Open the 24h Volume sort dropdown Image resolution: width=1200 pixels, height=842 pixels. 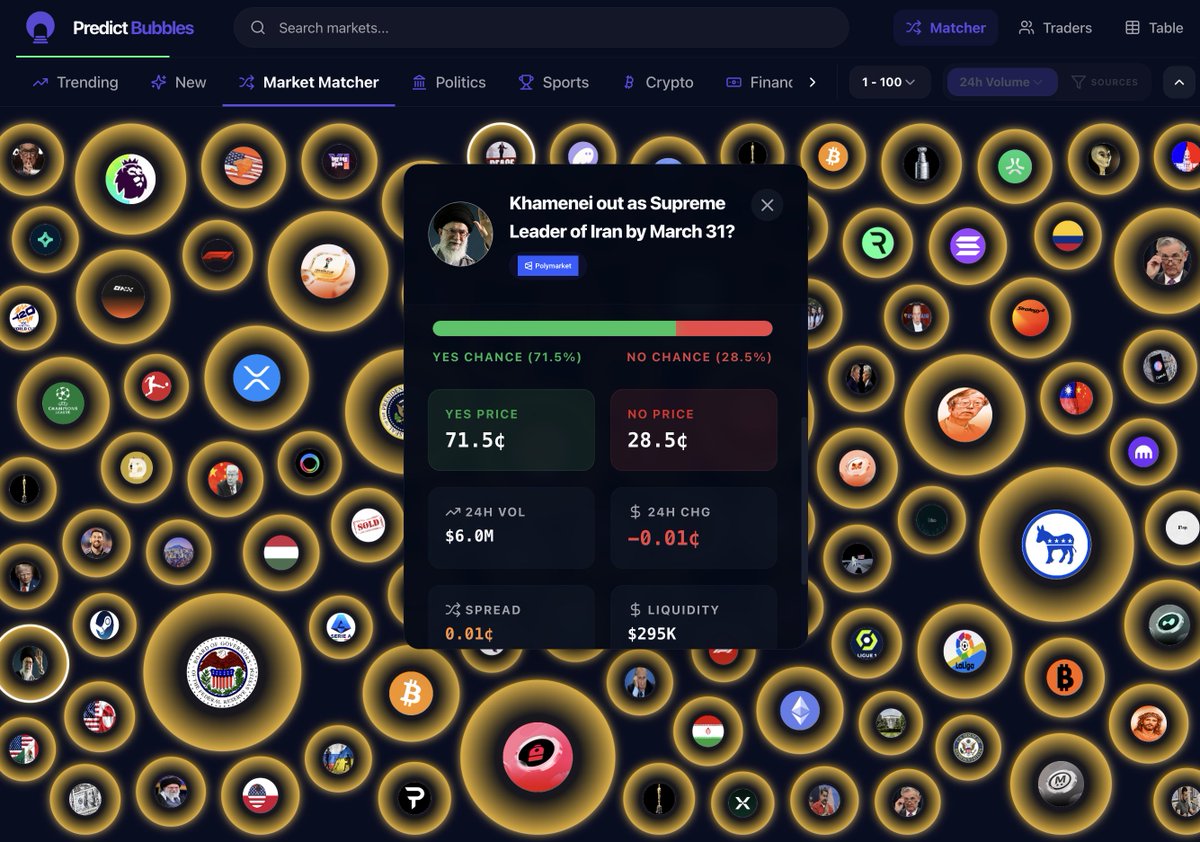1001,82
